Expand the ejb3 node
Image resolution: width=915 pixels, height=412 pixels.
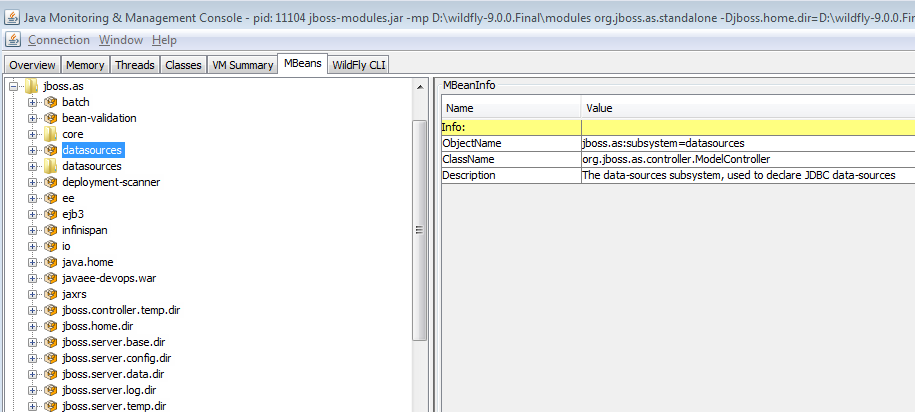click(33, 214)
